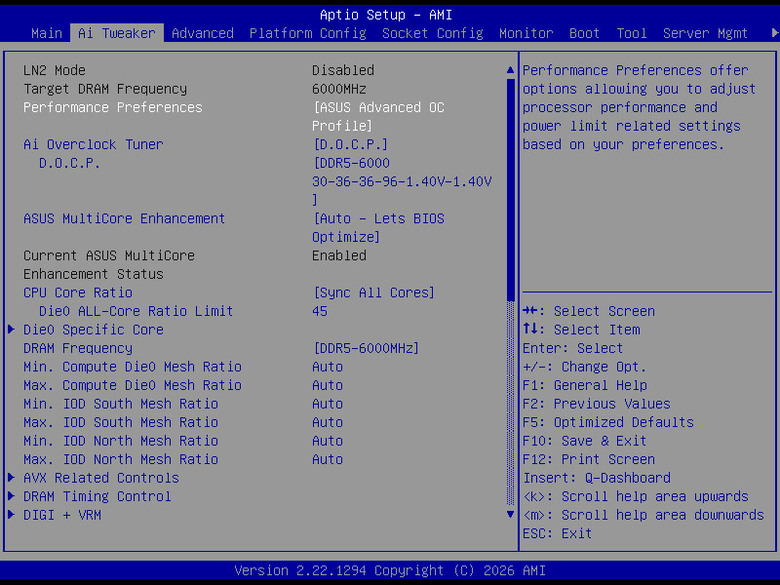Switch to the Main tab
The image size is (780, 585).
coord(47,33)
